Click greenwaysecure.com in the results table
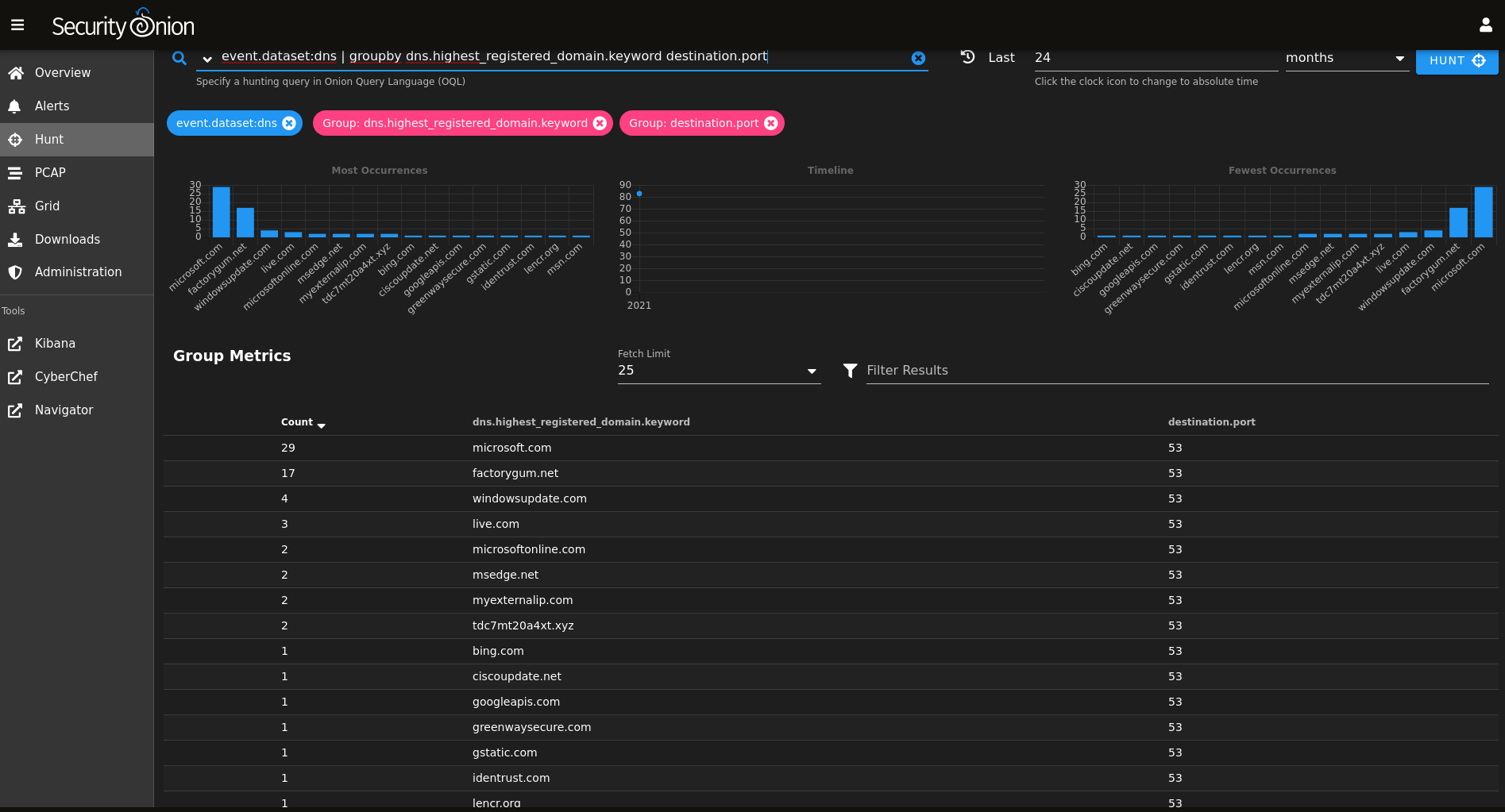 [532, 727]
